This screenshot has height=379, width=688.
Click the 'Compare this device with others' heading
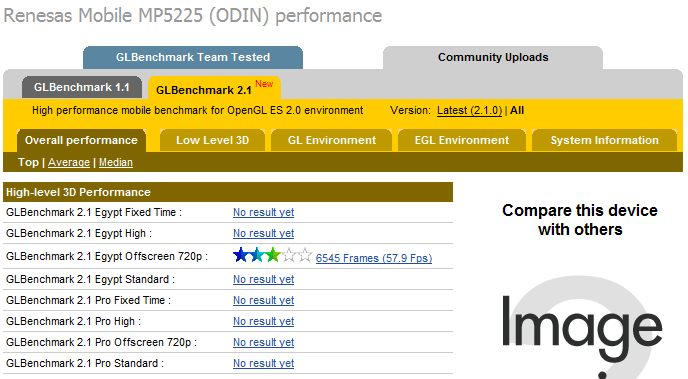580,220
